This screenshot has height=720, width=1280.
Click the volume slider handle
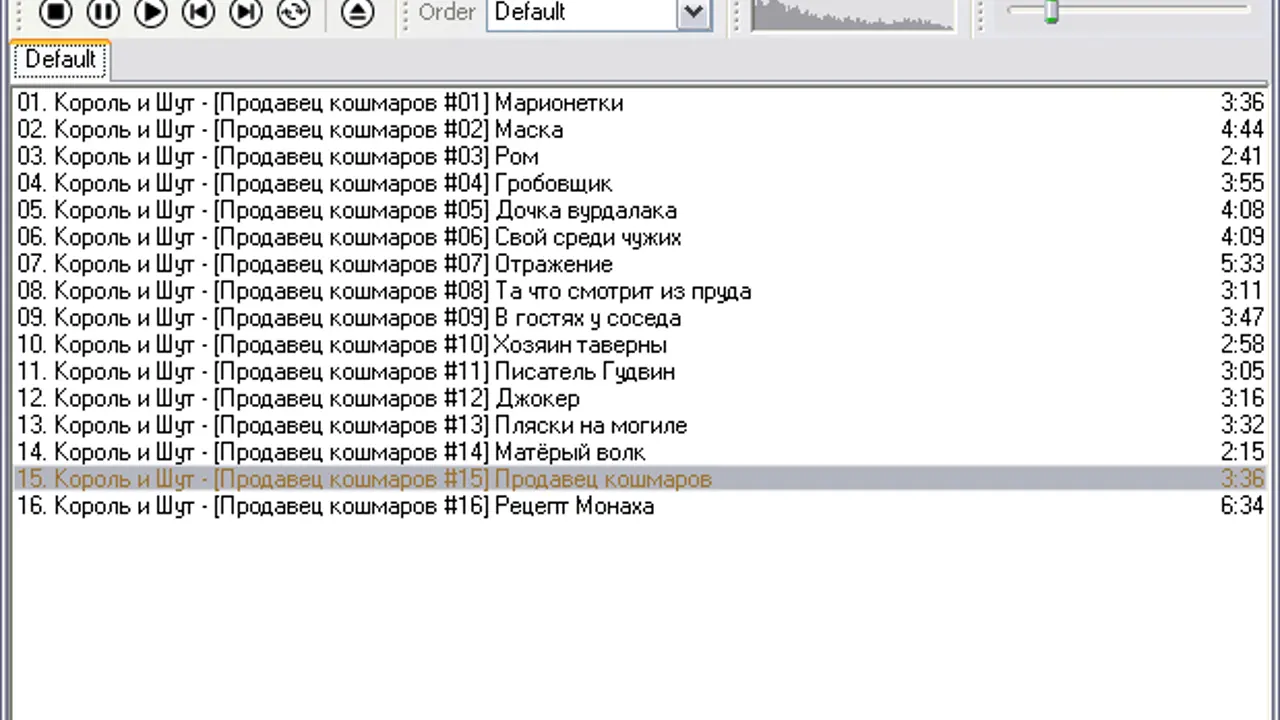tap(1051, 12)
